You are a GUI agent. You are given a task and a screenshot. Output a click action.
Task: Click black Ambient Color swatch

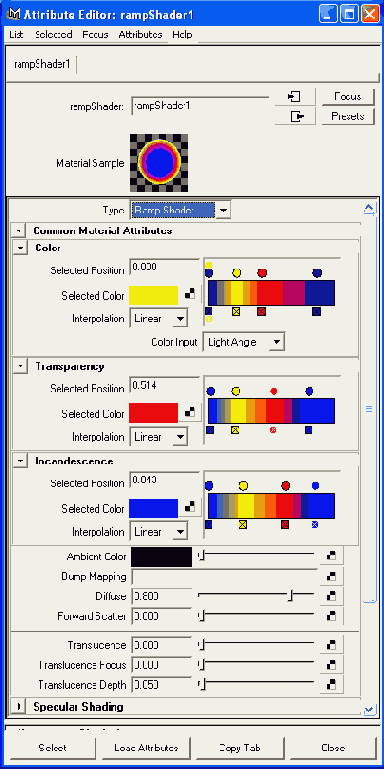click(x=161, y=557)
